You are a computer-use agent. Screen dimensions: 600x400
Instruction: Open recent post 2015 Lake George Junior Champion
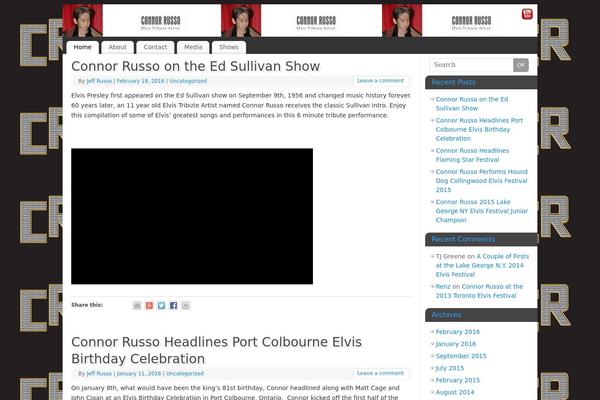(x=482, y=211)
